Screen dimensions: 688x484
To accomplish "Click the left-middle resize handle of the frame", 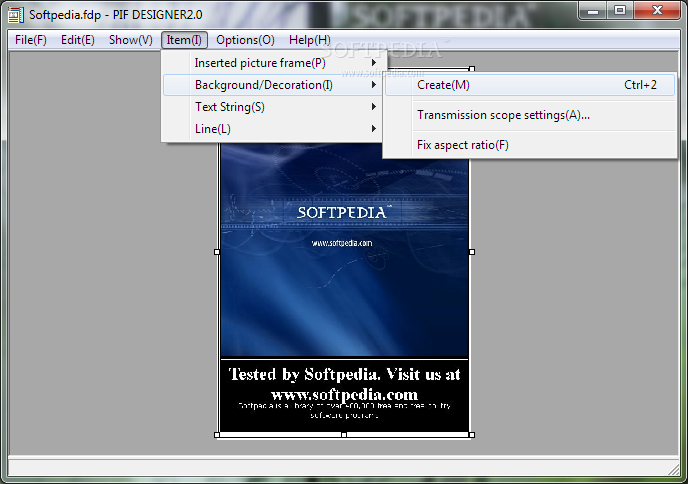I will click(217, 252).
